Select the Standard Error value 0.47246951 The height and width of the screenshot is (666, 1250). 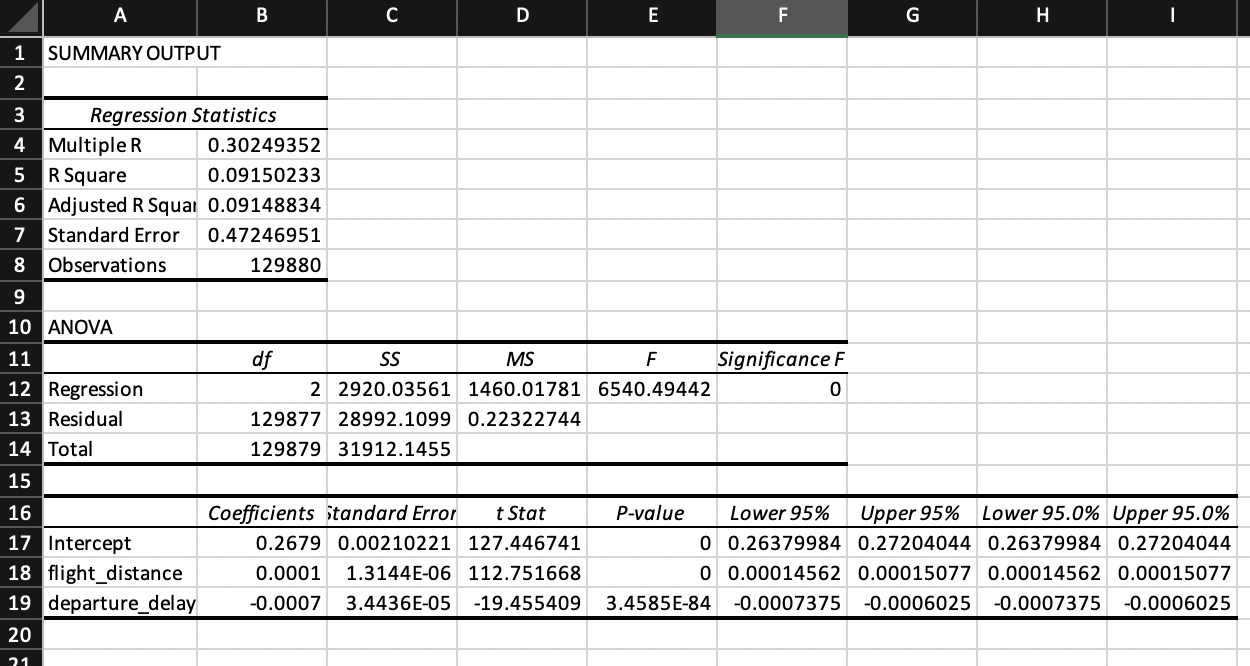pyautogui.click(x=262, y=235)
